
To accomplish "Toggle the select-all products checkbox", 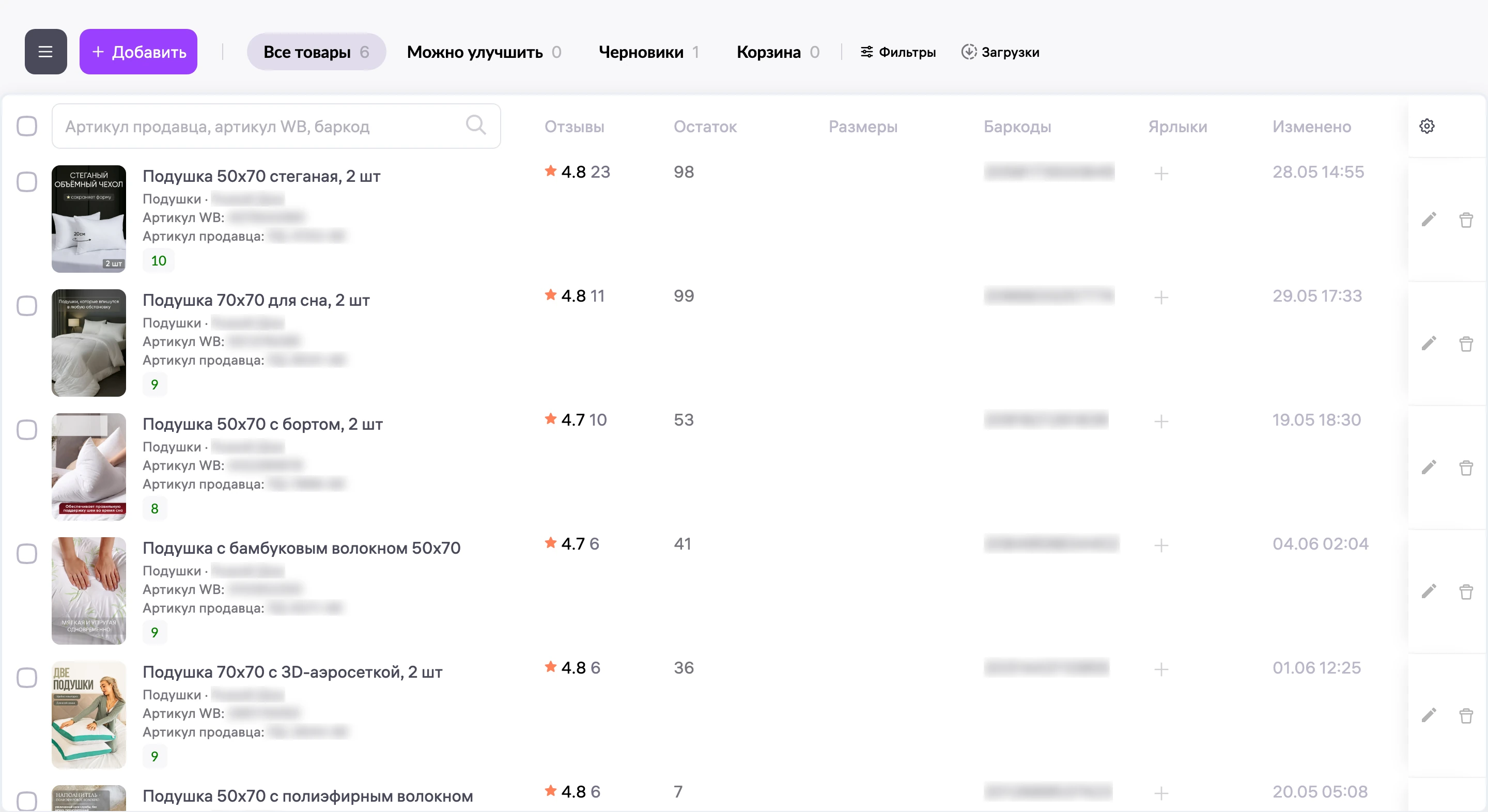I will (26, 126).
